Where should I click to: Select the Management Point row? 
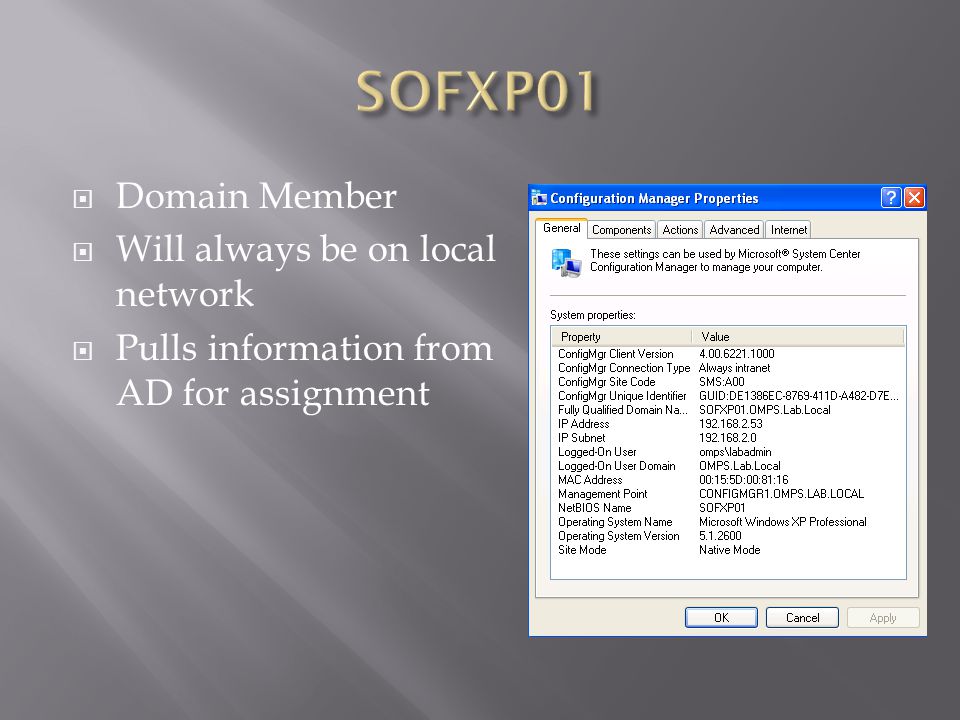[729, 494]
